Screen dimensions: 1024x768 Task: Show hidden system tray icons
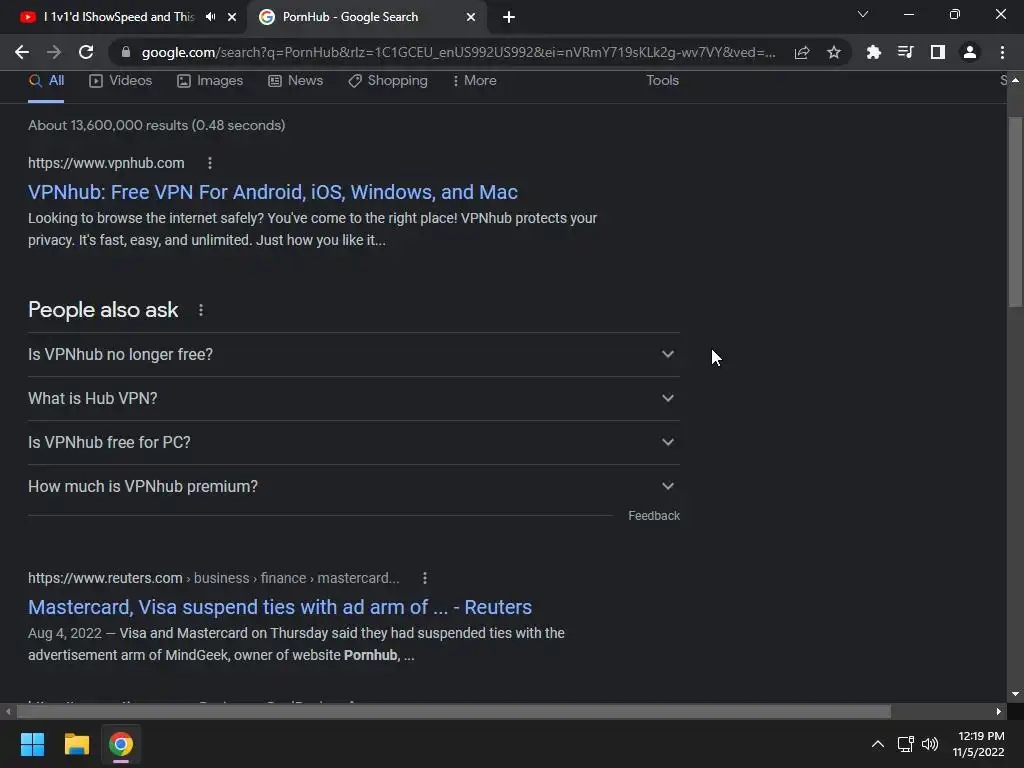878,744
